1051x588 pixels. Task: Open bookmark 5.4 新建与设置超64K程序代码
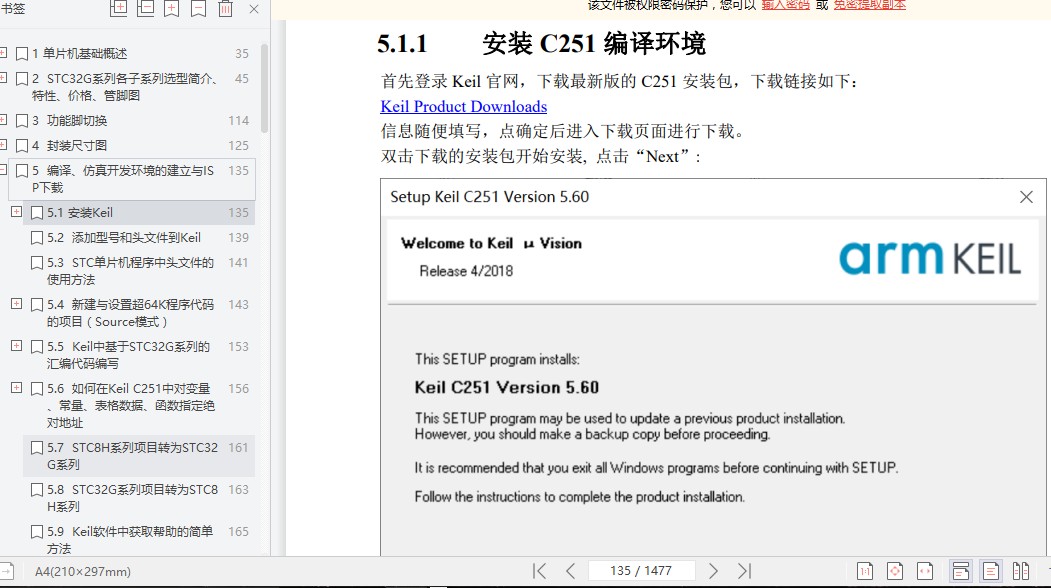[131, 313]
